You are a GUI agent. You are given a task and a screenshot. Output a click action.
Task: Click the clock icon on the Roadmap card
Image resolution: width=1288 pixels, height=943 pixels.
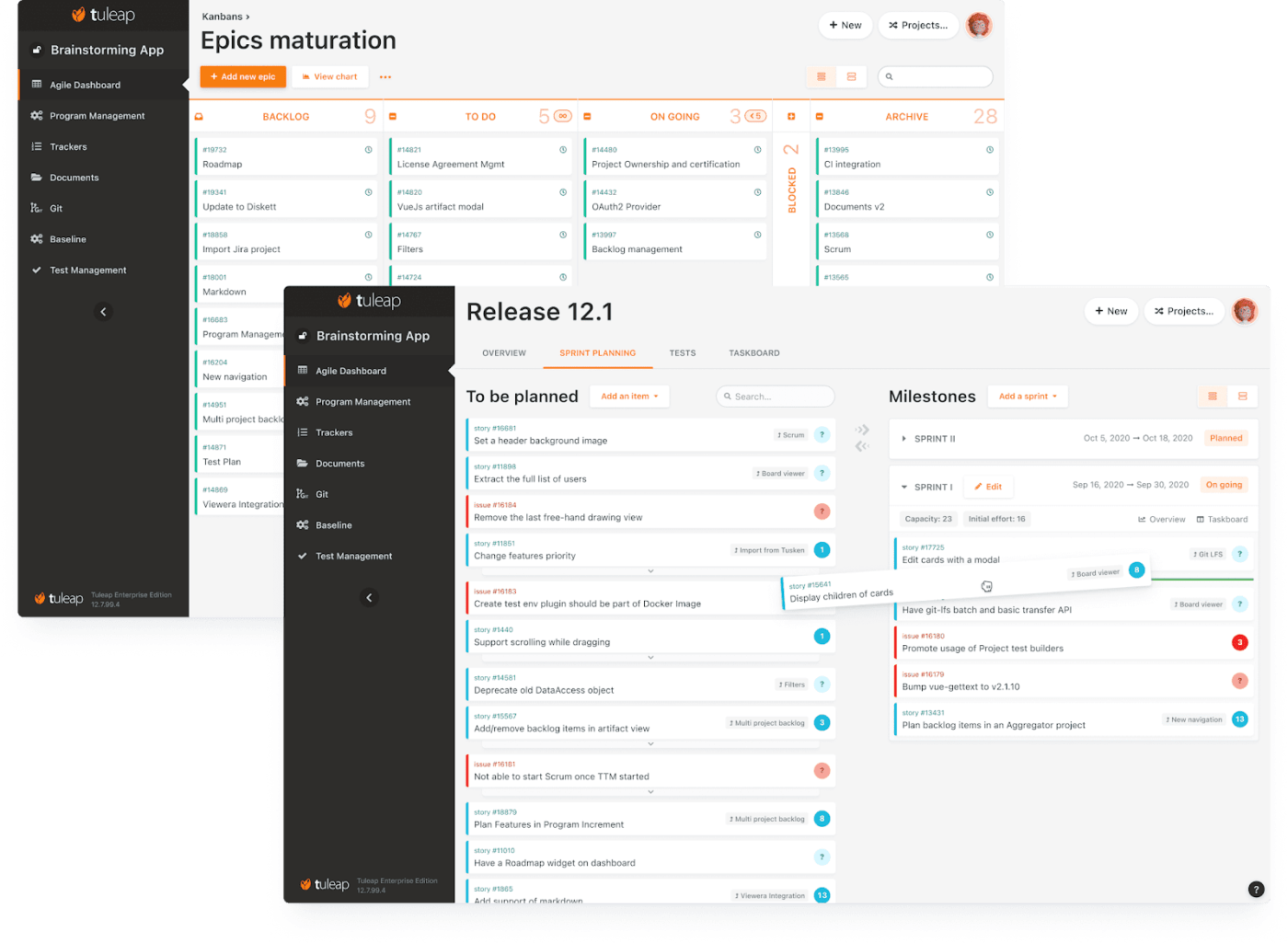tap(368, 149)
